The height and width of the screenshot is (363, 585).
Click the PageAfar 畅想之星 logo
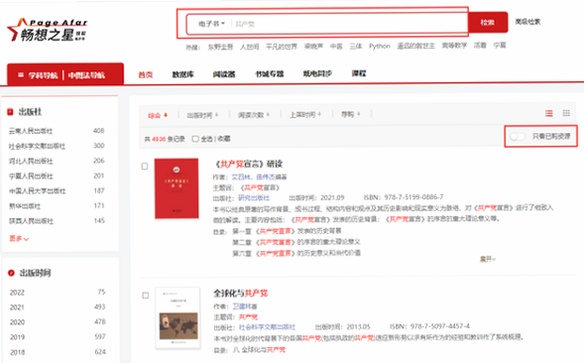tap(47, 30)
